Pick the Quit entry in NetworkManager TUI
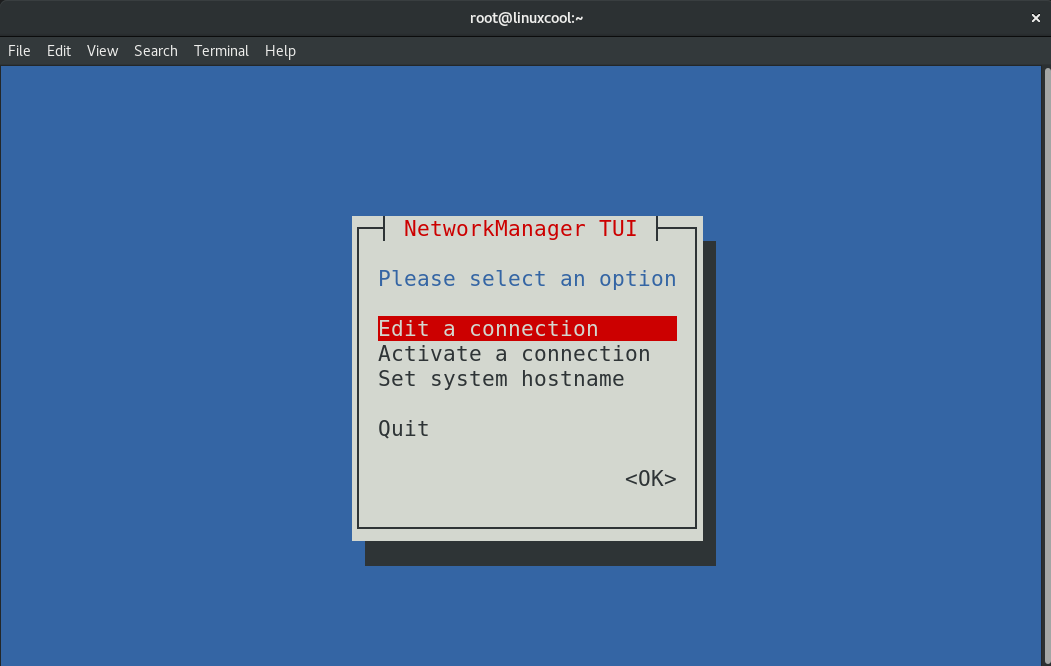Screen dimensions: 1051x666 404,429
